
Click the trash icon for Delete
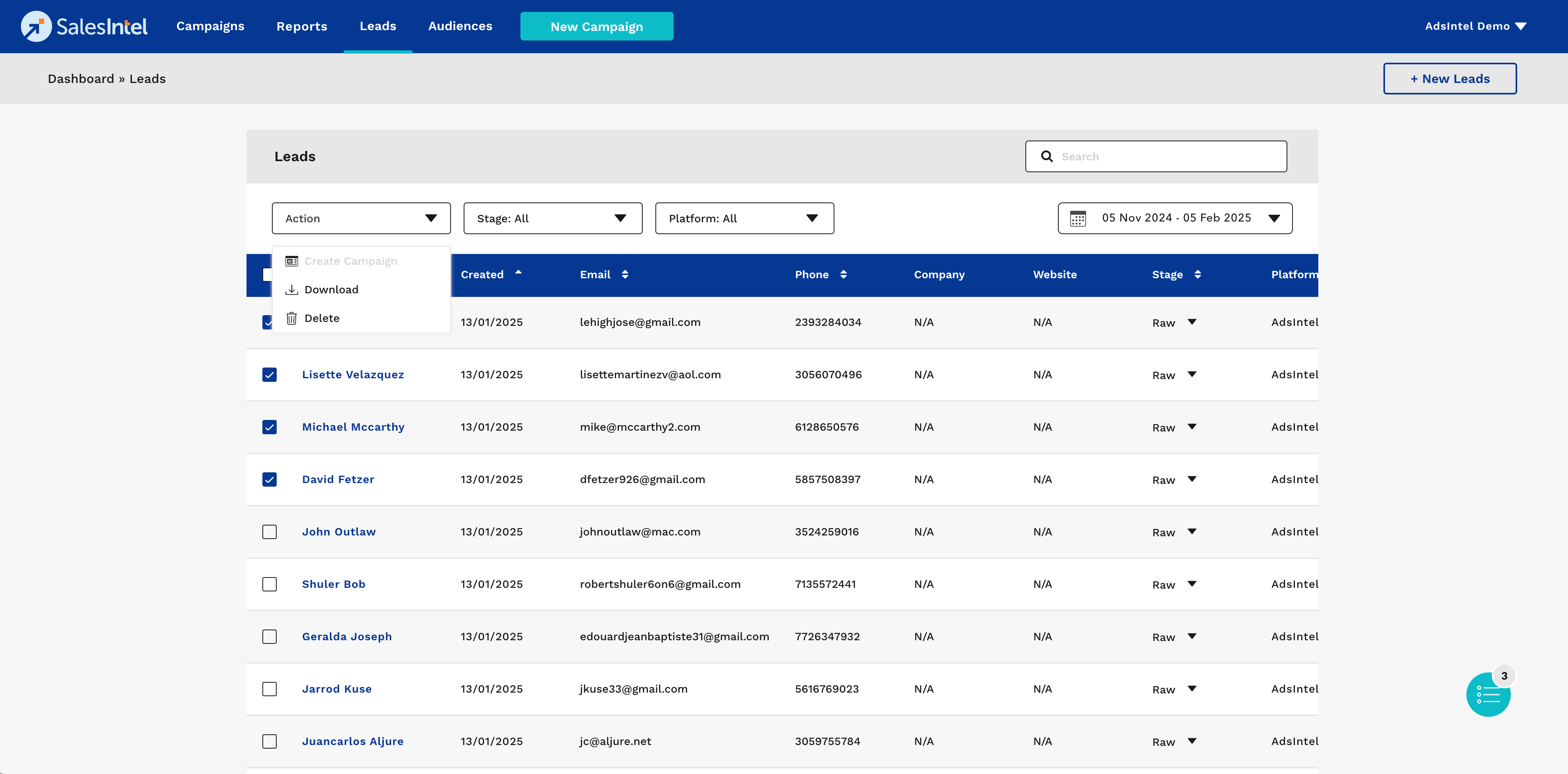(291, 318)
